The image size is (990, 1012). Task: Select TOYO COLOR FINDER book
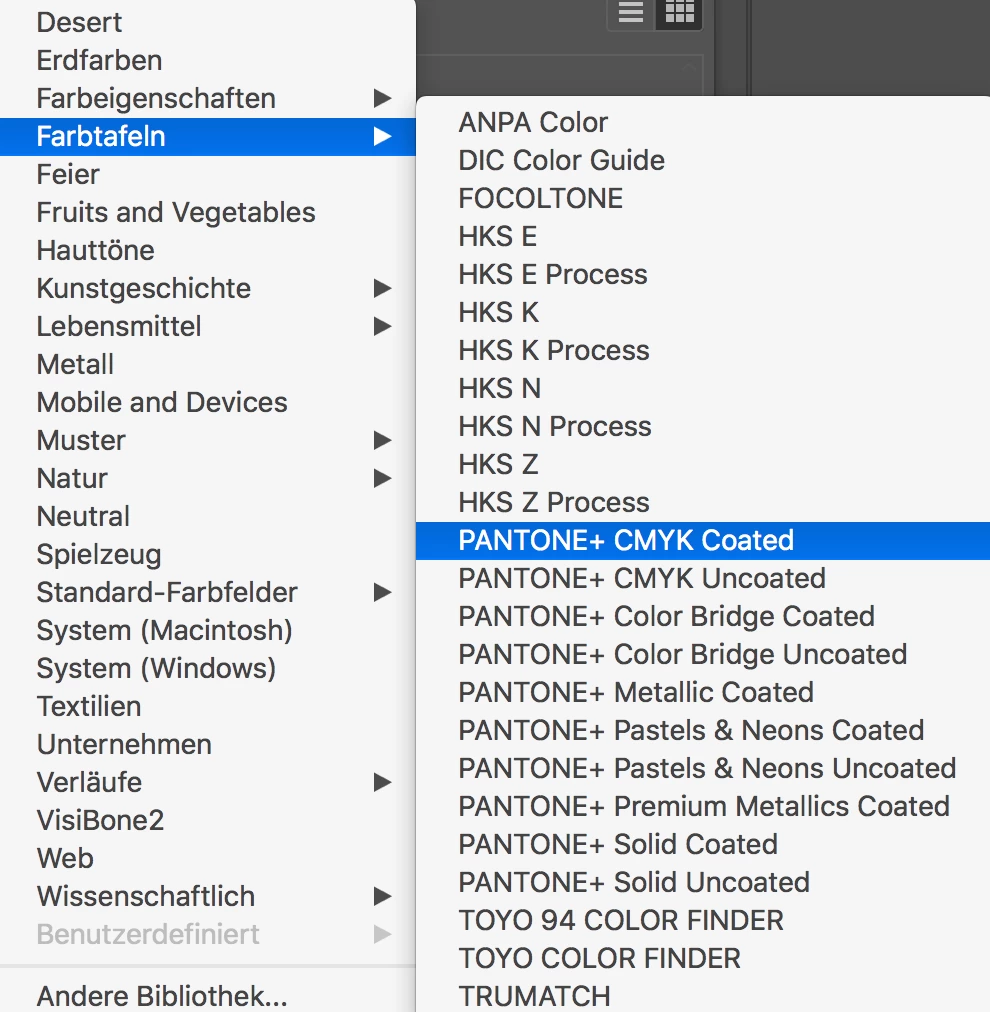[x=703, y=960]
